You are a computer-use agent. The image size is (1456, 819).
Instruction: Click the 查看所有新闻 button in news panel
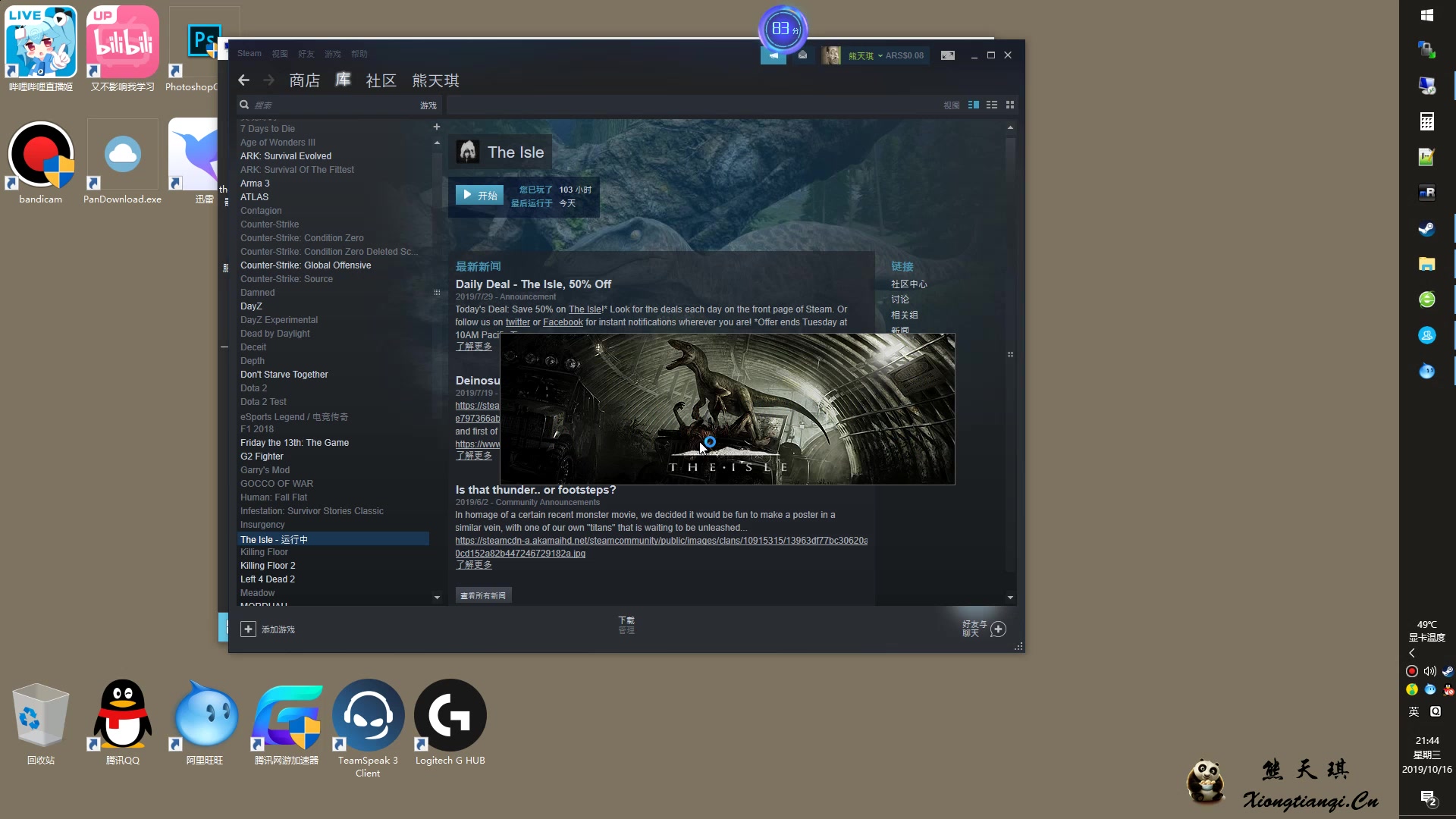pyautogui.click(x=483, y=595)
